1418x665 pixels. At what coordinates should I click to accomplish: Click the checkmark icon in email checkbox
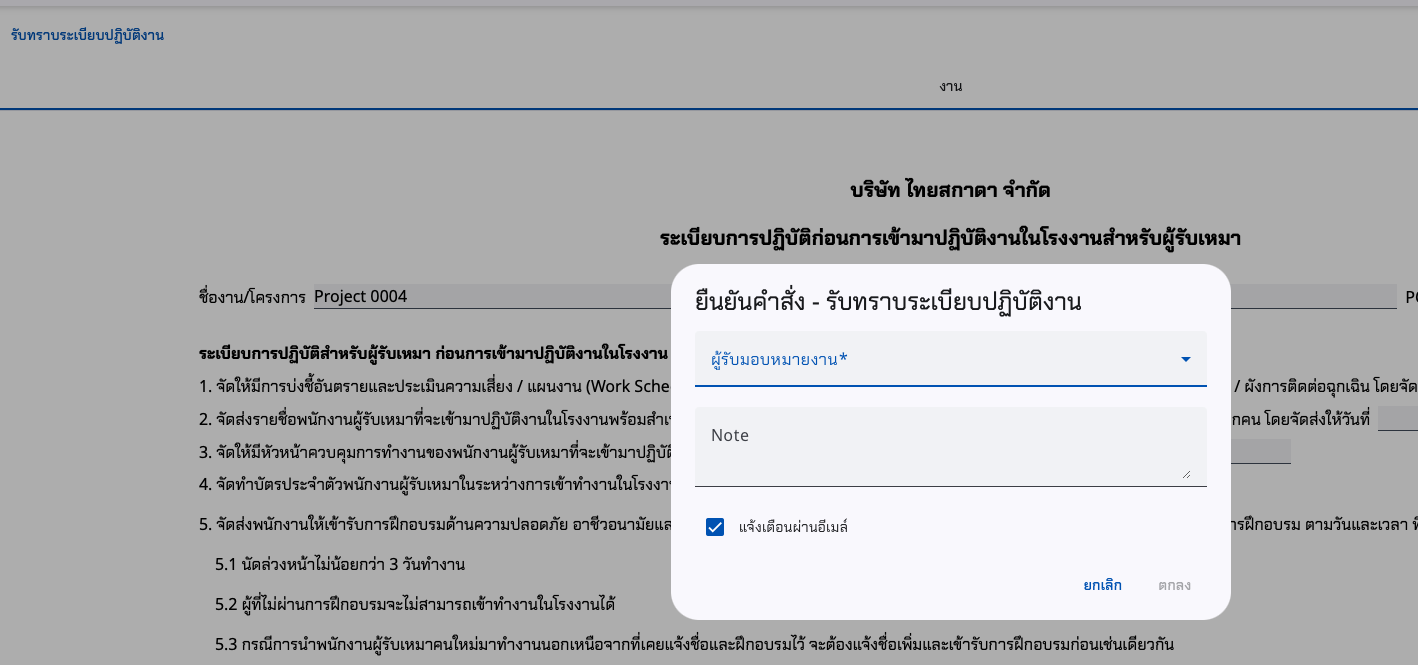[714, 526]
